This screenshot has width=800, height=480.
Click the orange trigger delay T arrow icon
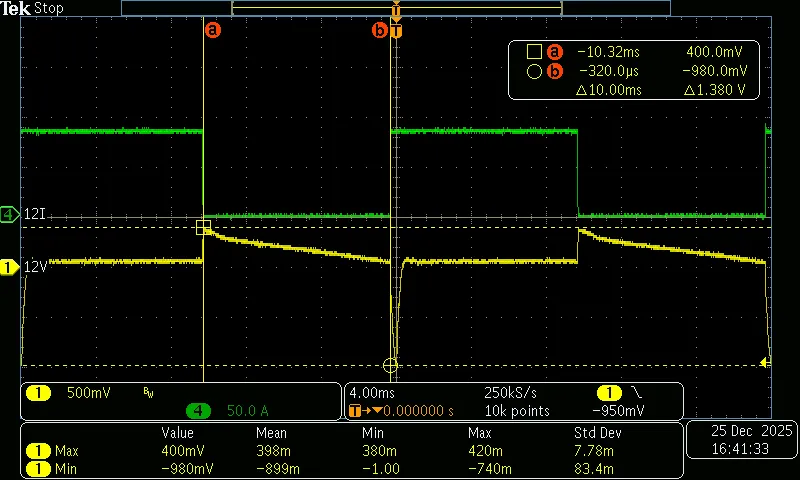pos(365,411)
